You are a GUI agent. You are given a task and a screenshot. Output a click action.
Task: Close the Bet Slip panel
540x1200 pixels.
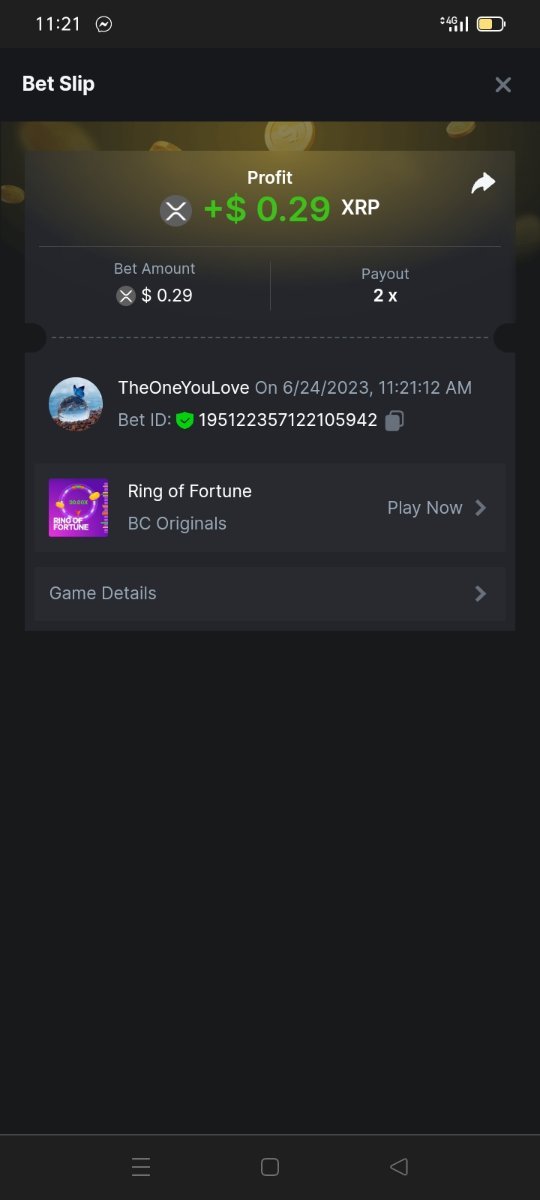tap(503, 85)
